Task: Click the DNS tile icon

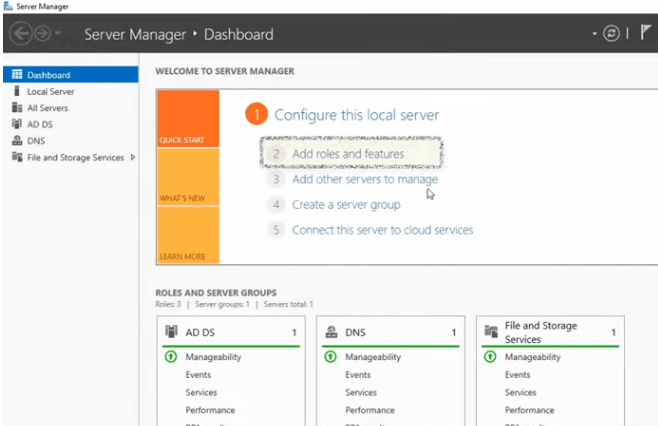Action: 331,332
